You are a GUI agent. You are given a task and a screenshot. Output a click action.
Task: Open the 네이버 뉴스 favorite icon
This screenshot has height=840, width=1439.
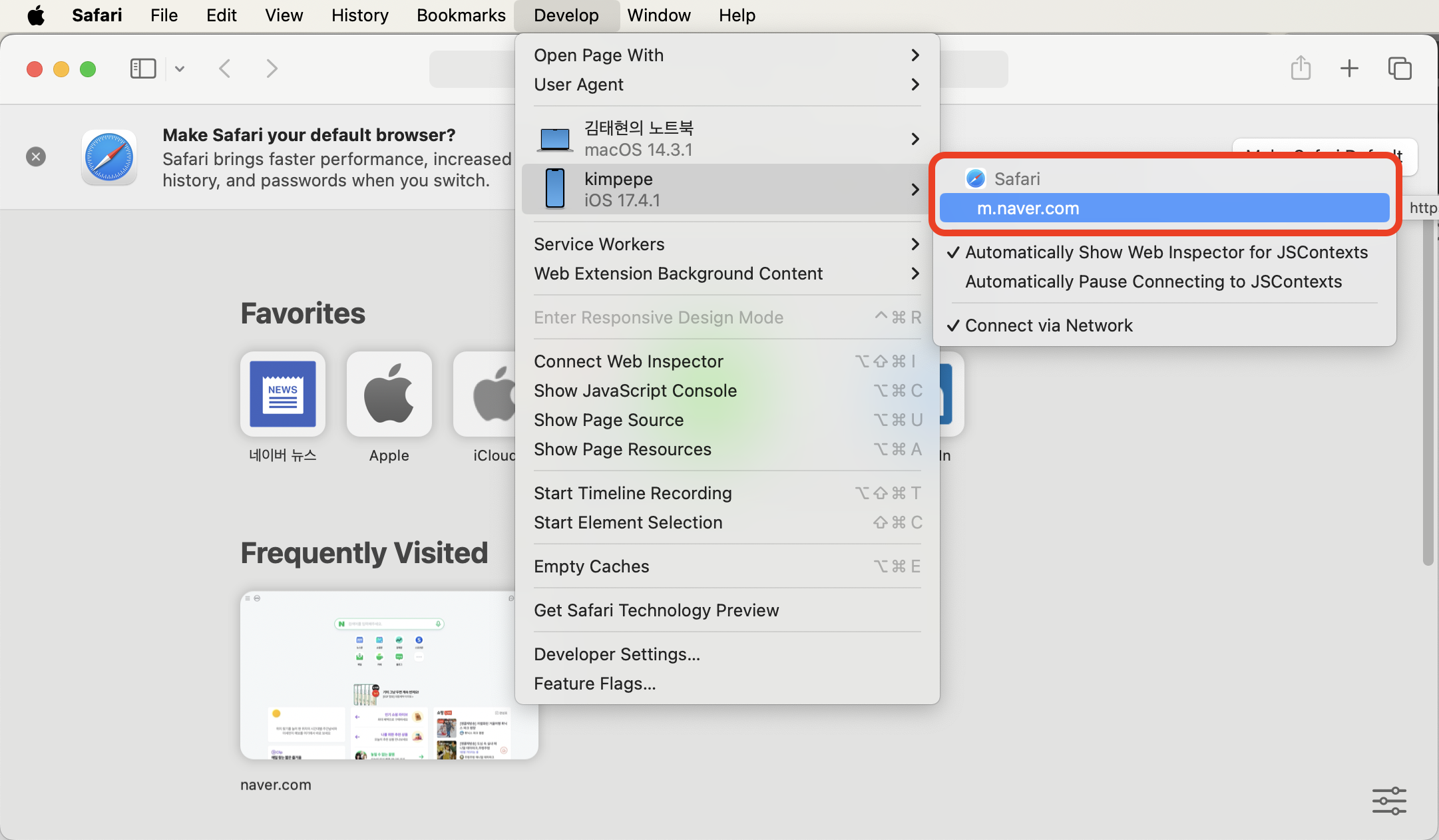pos(283,395)
